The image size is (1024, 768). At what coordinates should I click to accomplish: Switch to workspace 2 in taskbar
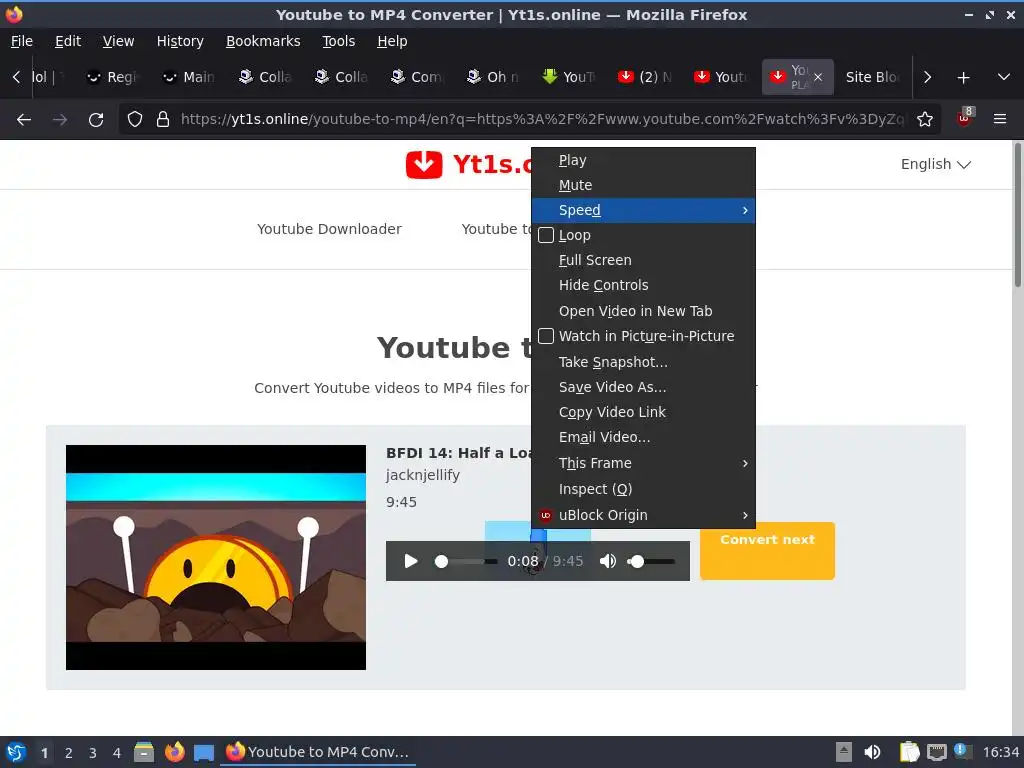tap(69, 753)
